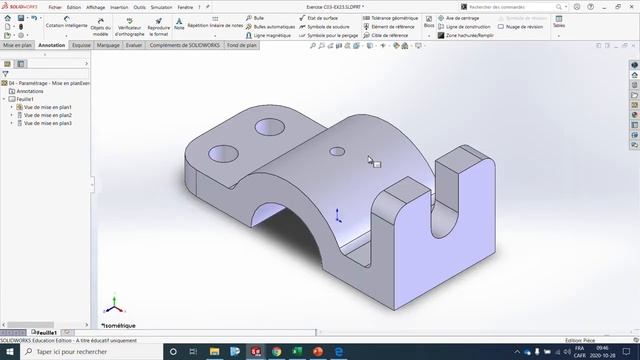The width and height of the screenshot is (640, 360).
Task: Open File Explorer from the taskbar
Action: [214, 351]
